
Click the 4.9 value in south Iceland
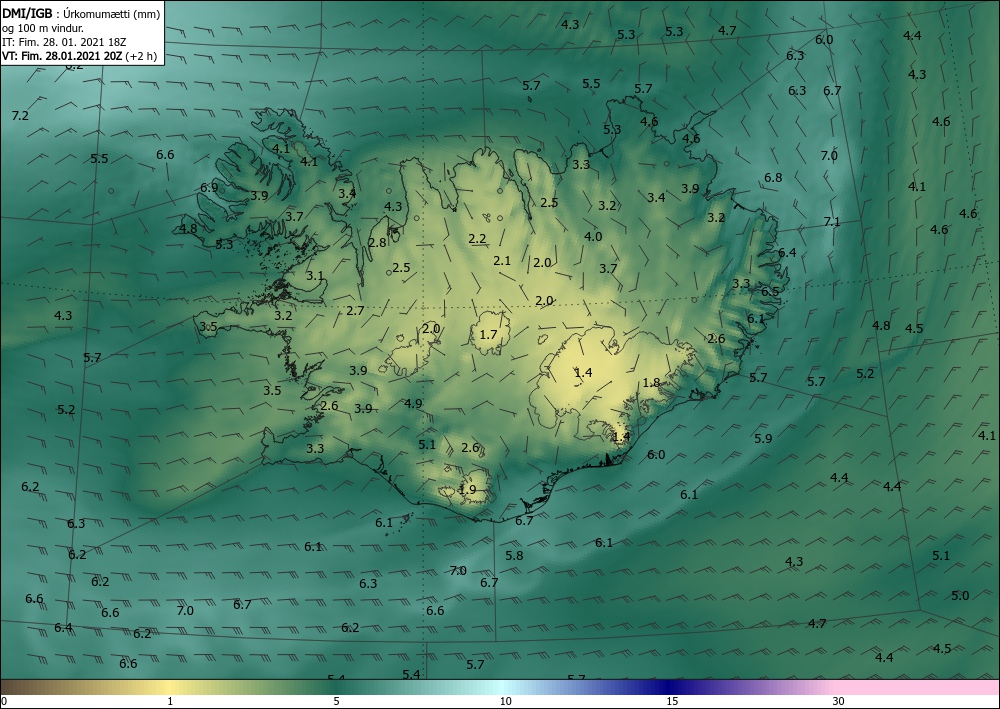pos(413,403)
